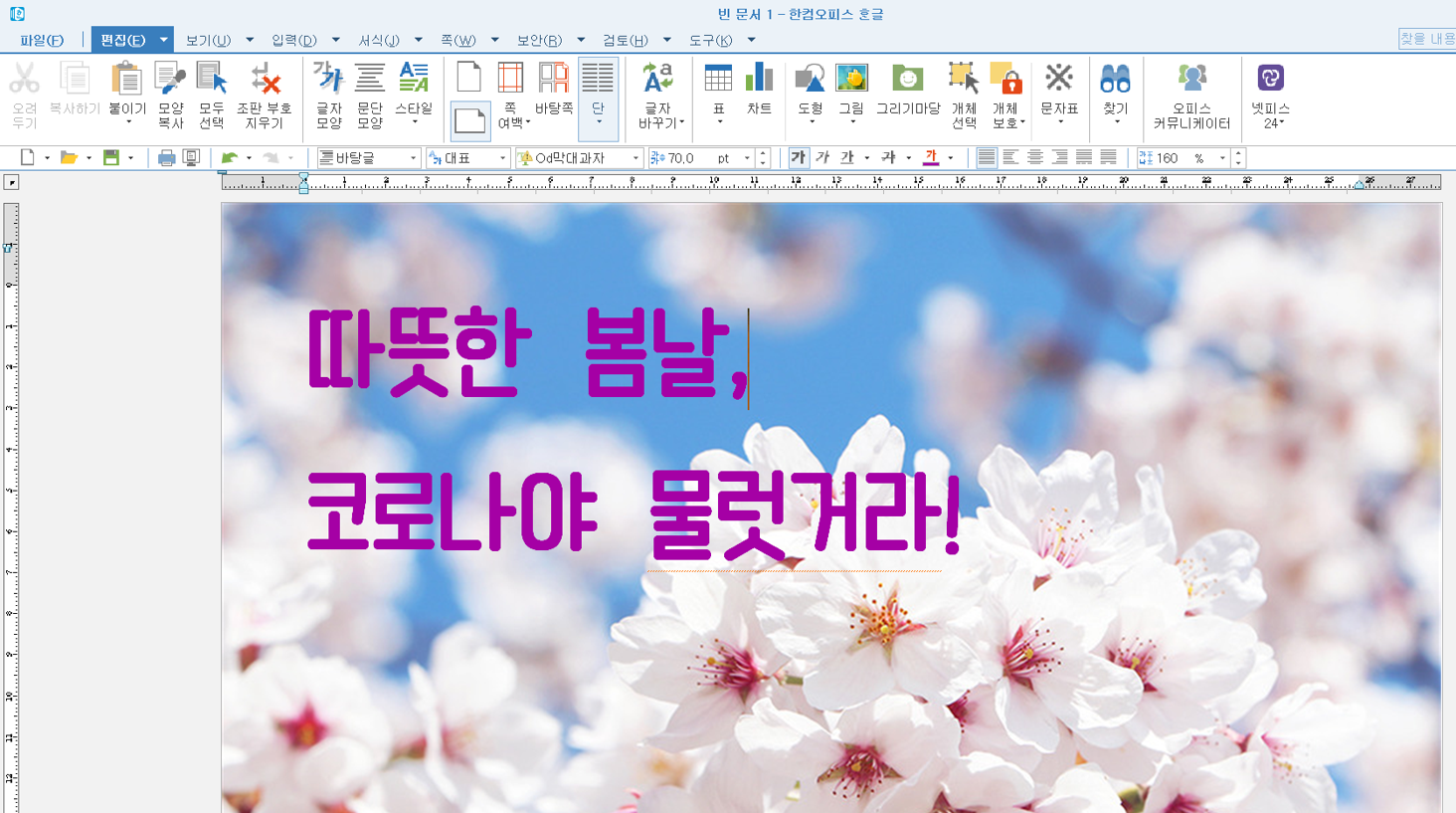Open the Od막대과자 font dropdown
Screen dimensions: 1456x813
point(580,157)
